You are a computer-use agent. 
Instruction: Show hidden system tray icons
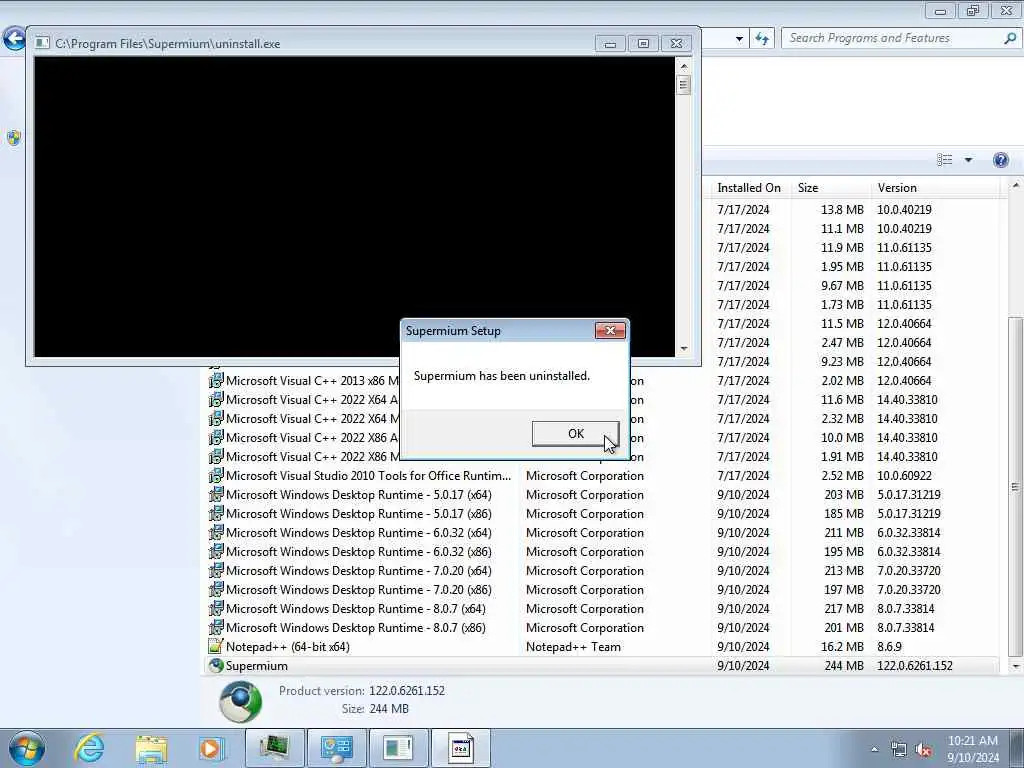pos(874,749)
